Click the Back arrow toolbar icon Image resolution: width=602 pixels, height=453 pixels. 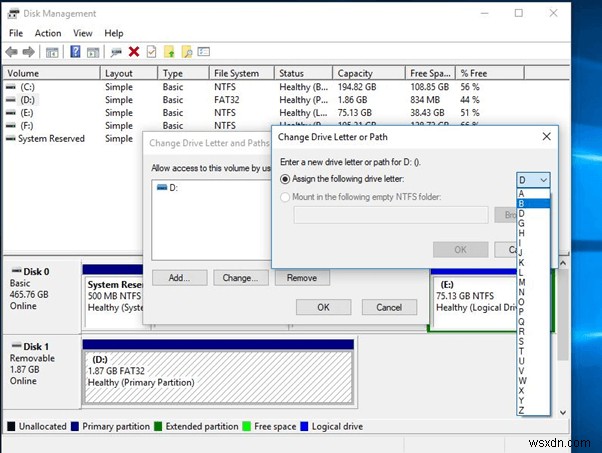point(12,51)
